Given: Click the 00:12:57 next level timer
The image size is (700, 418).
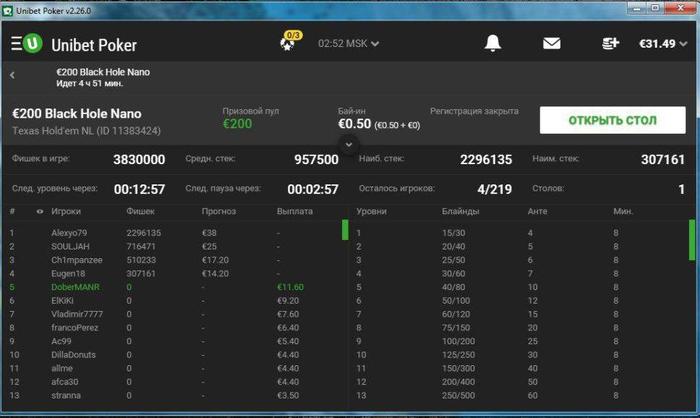Looking at the screenshot, I should tap(139, 189).
